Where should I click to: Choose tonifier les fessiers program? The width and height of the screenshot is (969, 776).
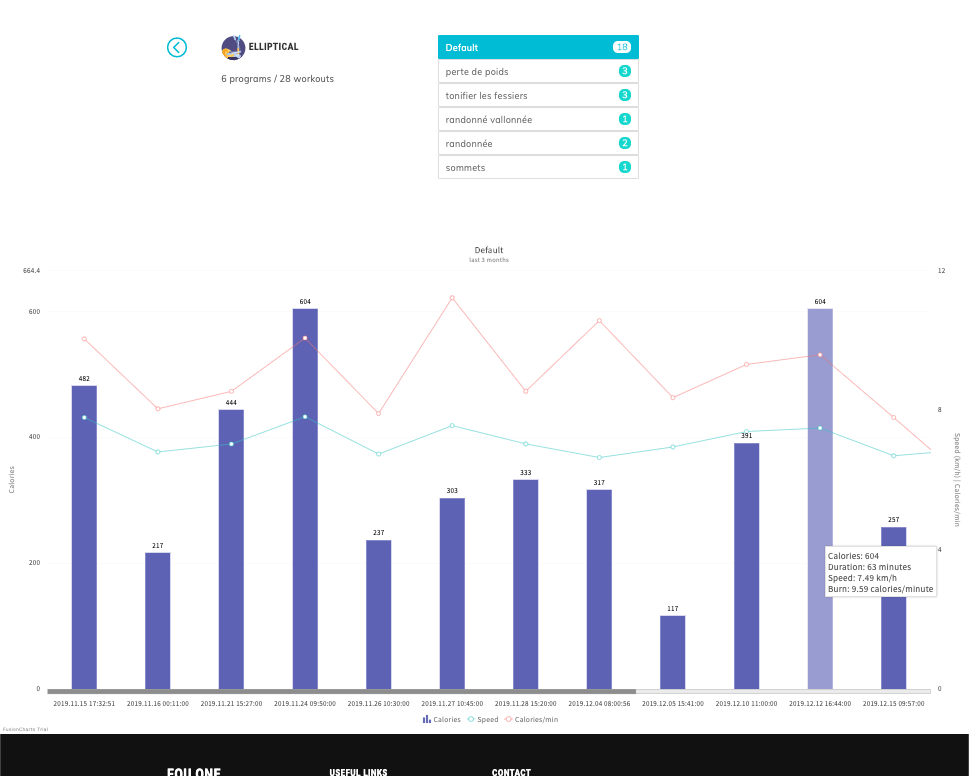tap(538, 95)
